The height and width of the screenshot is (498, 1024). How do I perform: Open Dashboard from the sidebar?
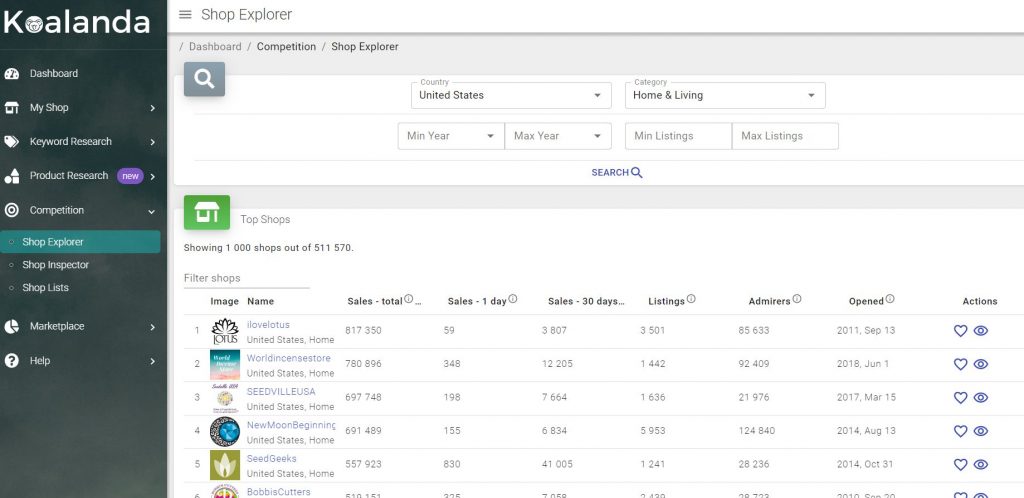[54, 74]
